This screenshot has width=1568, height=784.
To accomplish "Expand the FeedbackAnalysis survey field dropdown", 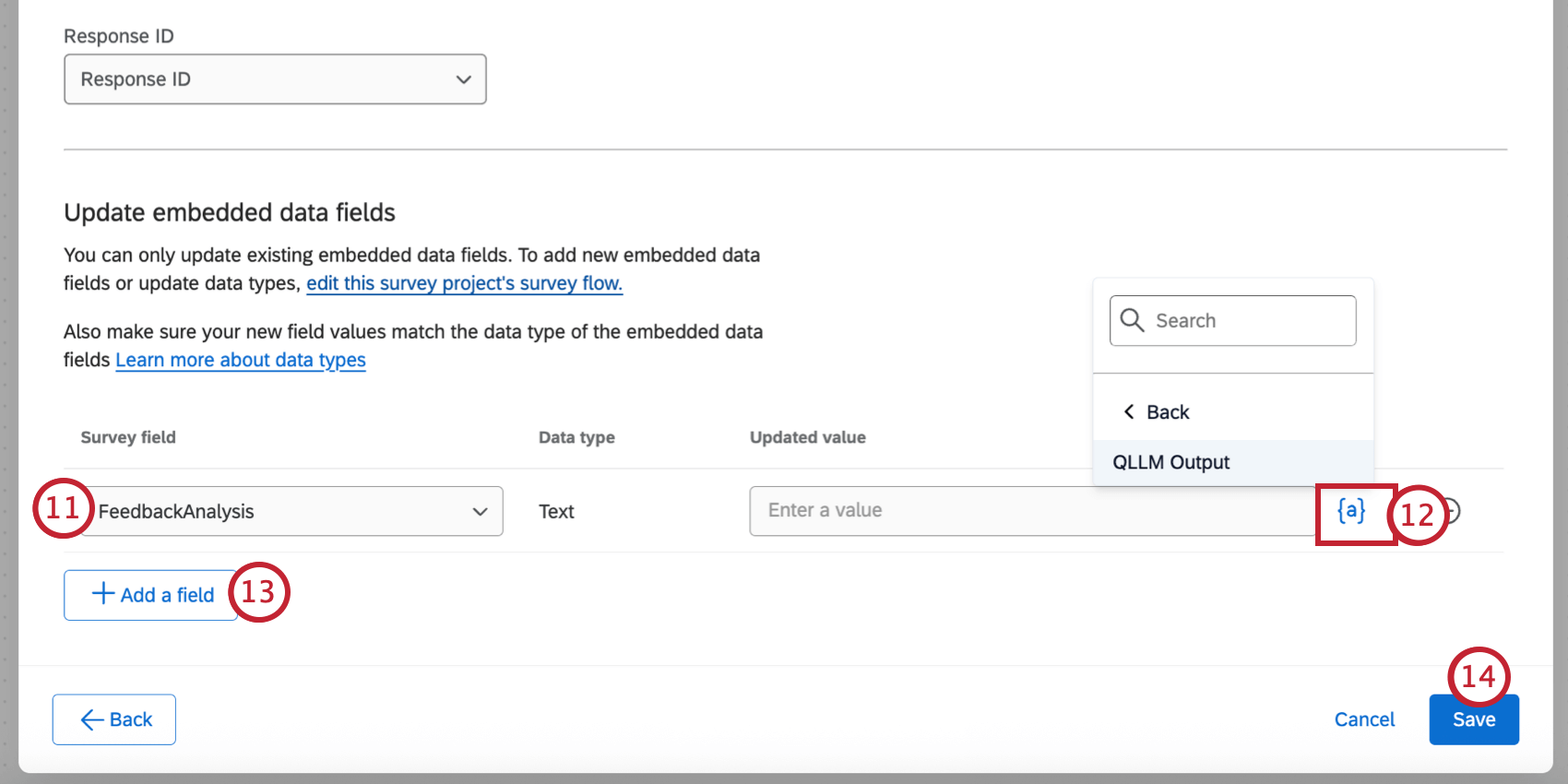I will (x=291, y=511).
